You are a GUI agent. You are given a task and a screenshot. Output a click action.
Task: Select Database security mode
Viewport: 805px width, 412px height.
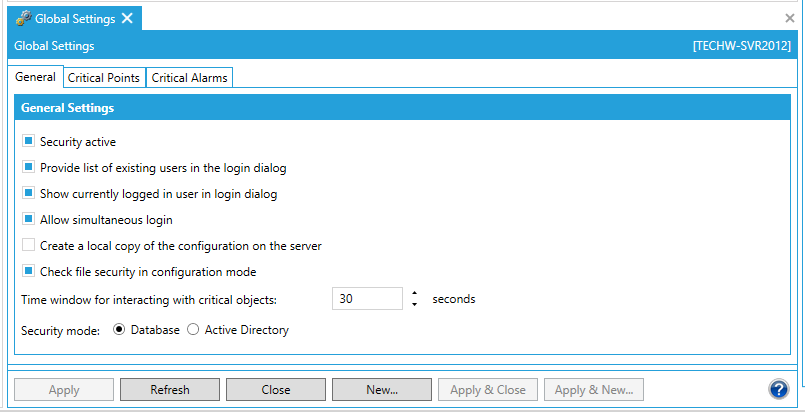pos(120,330)
